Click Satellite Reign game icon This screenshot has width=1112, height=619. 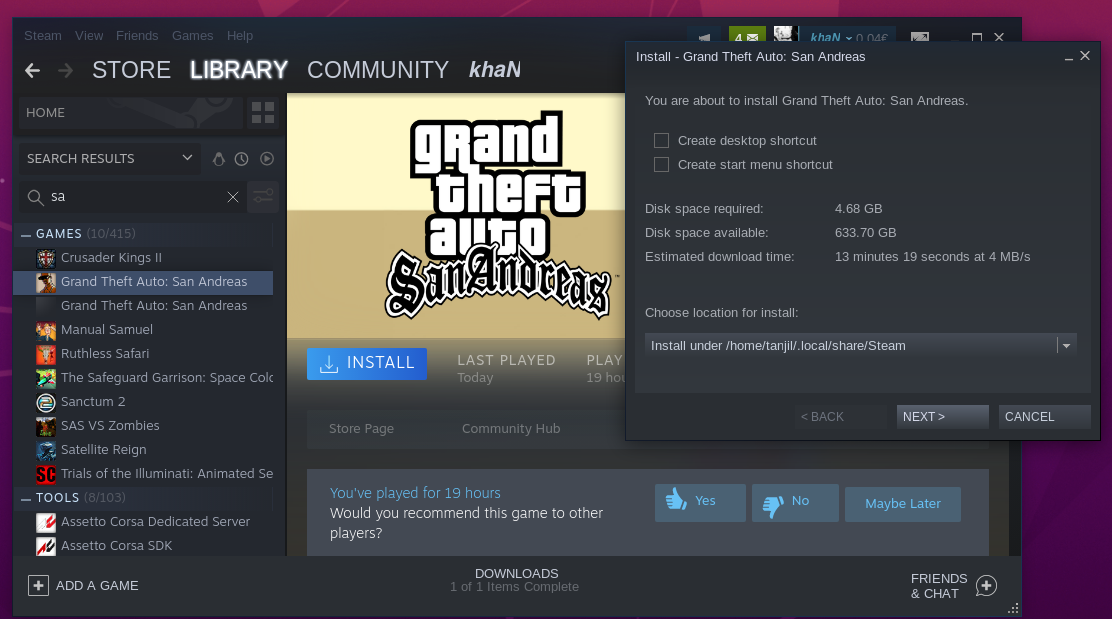click(46, 450)
